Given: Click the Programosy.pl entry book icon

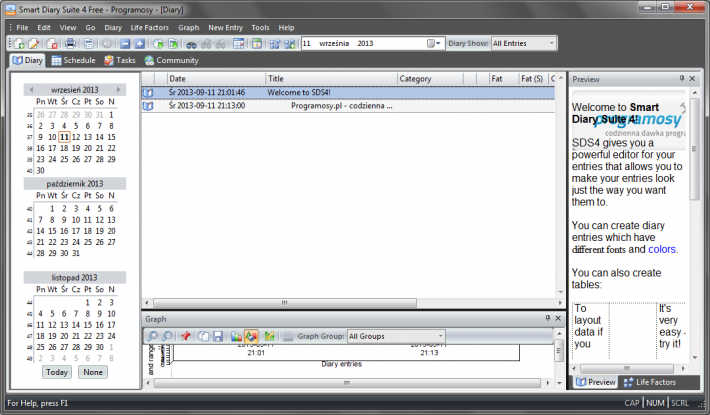Looking at the screenshot, I should click(x=148, y=106).
